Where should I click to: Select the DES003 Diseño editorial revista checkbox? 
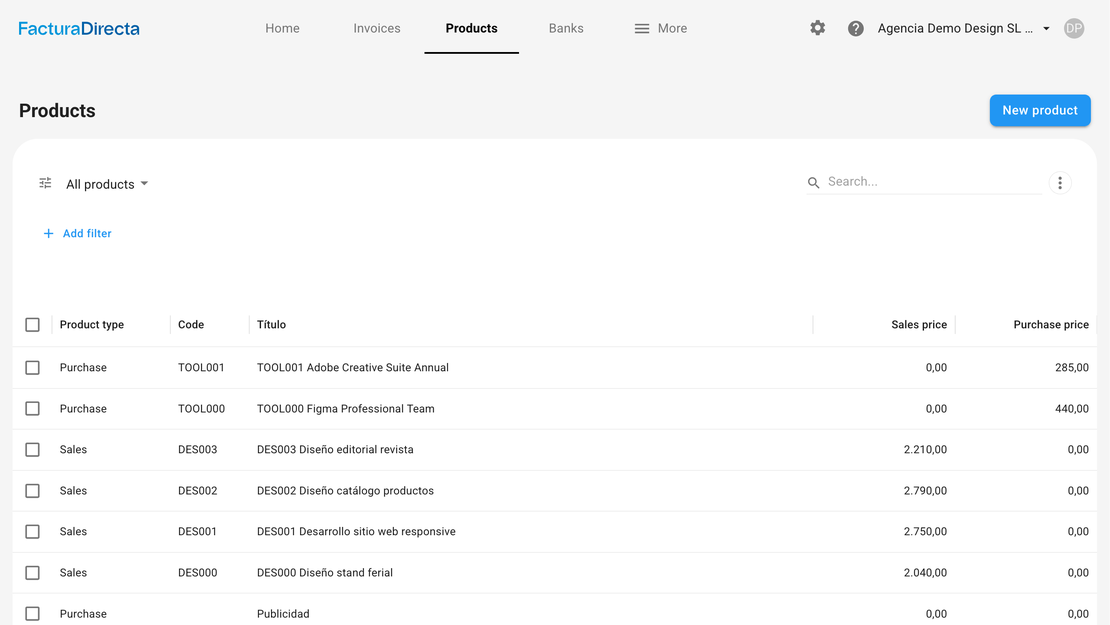coord(32,450)
